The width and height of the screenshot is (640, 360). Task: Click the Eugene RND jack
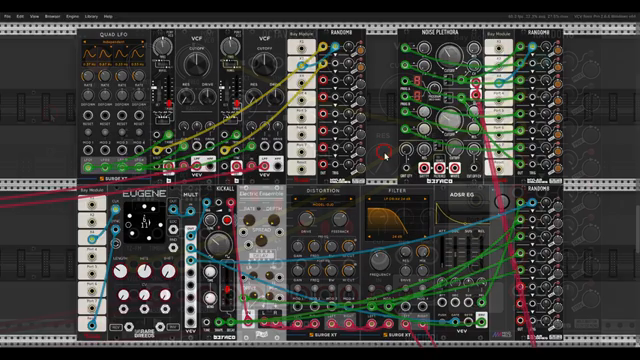click(x=173, y=247)
